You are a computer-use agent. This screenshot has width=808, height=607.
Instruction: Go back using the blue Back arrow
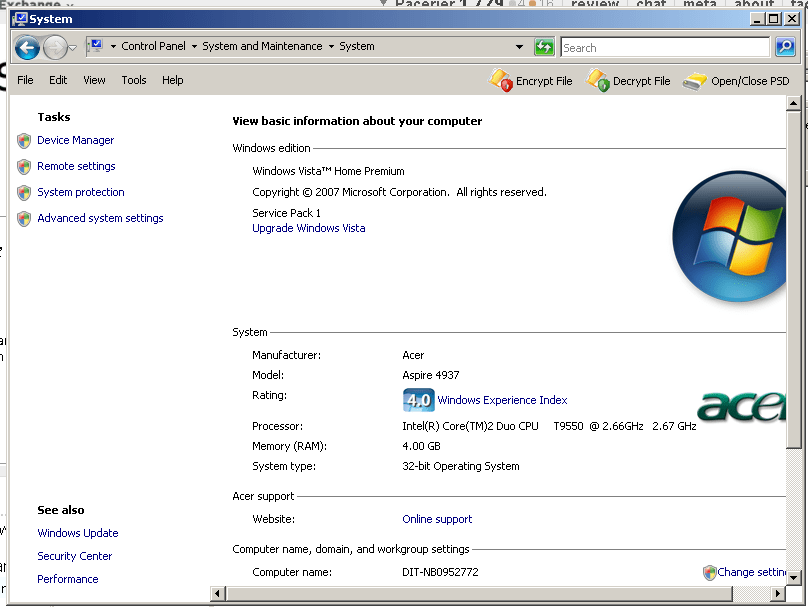(x=27, y=47)
